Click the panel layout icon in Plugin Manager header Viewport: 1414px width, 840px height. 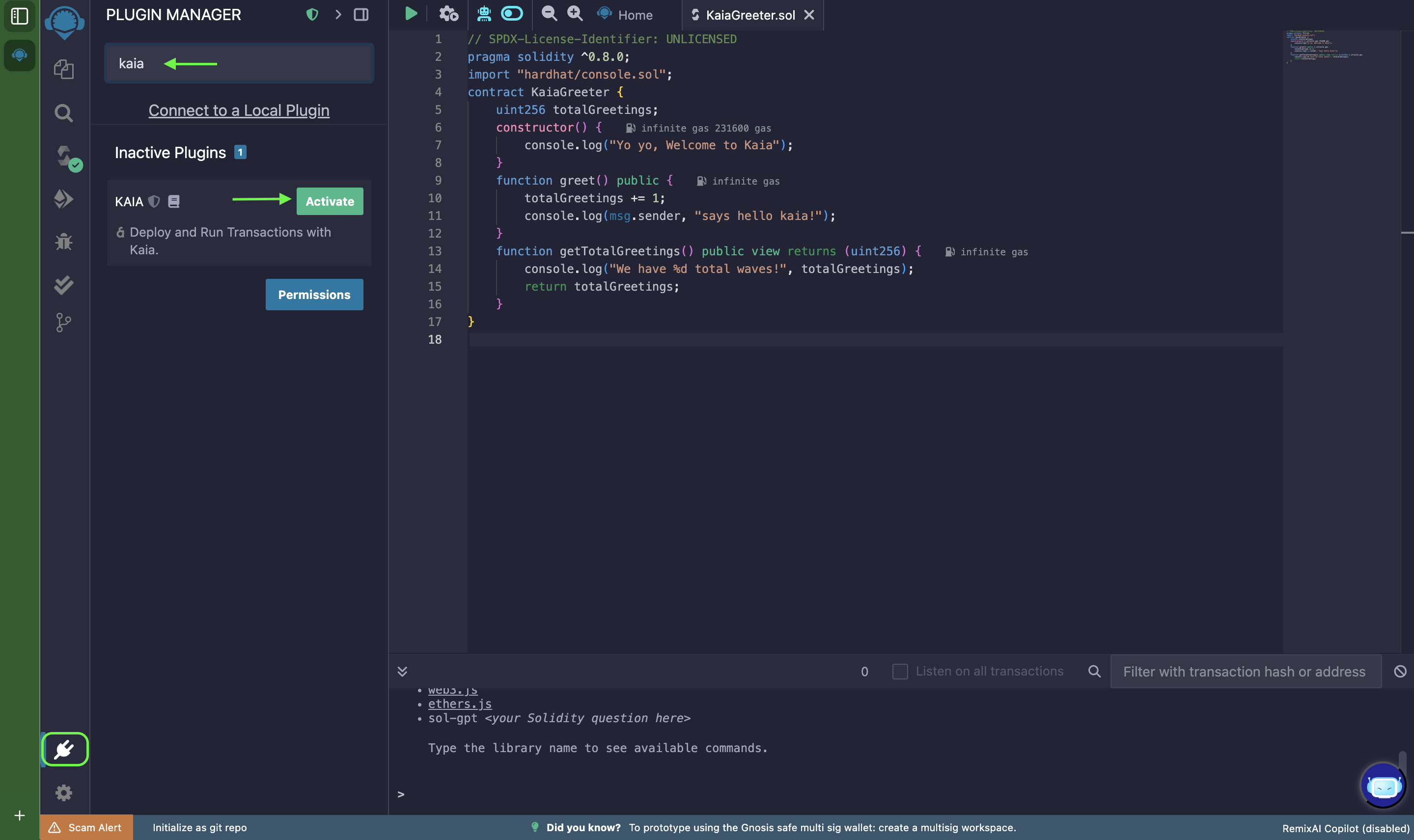click(x=361, y=15)
